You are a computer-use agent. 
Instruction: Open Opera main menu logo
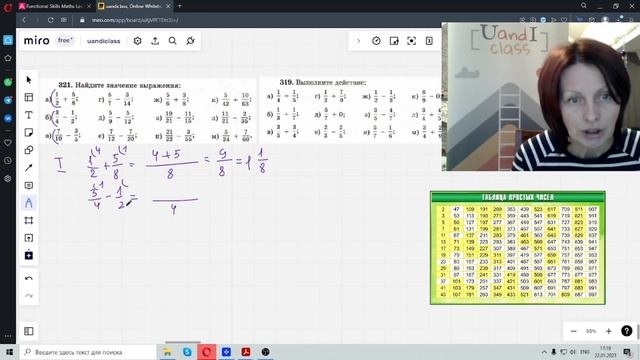coord(8,7)
